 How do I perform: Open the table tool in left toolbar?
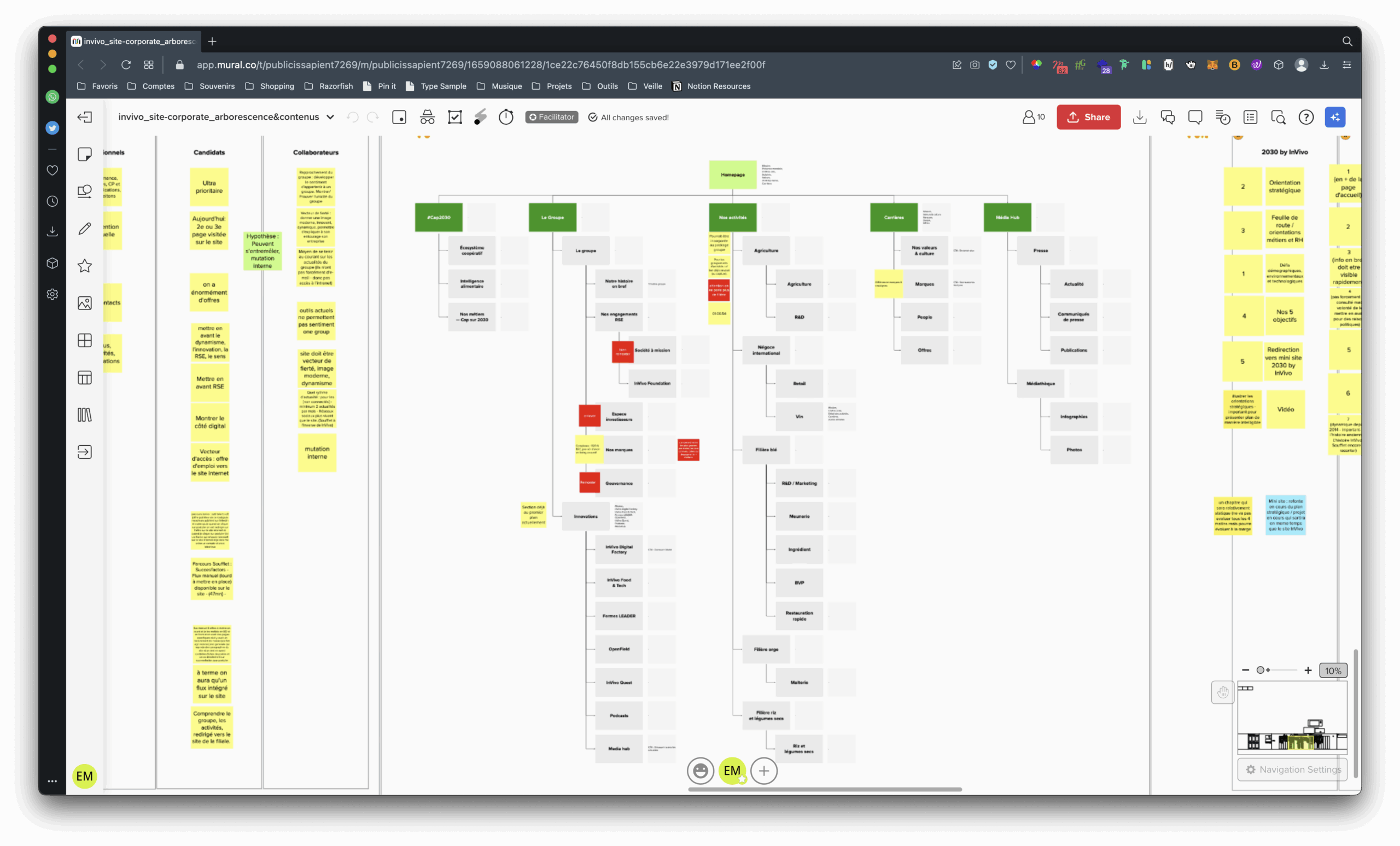(x=85, y=378)
